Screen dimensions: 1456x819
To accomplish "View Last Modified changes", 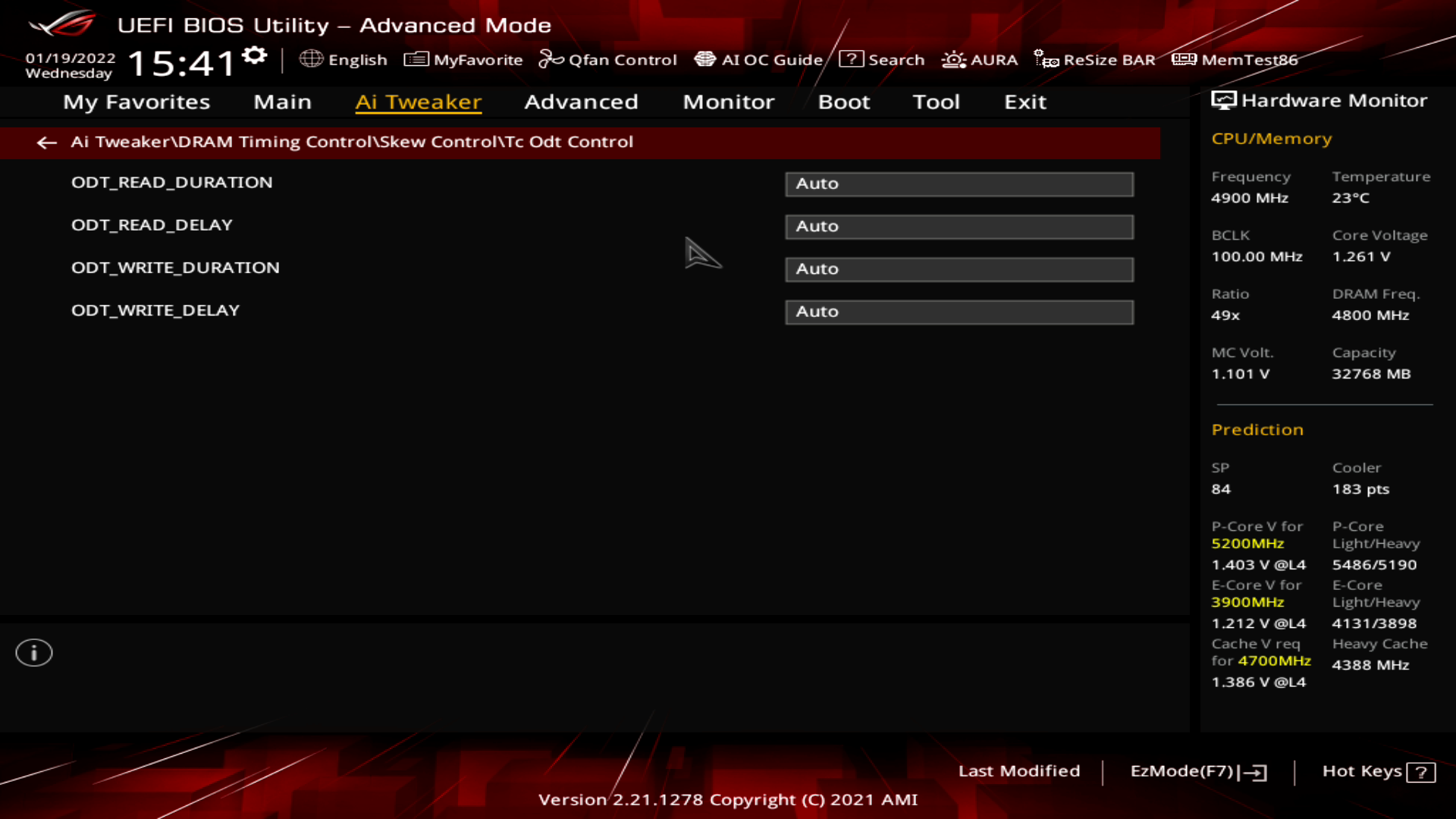I will 1020,770.
